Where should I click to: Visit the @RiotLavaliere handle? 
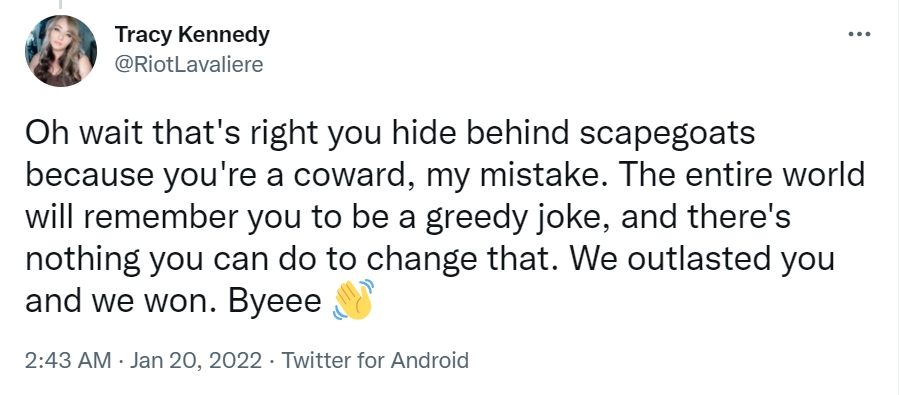(x=189, y=64)
